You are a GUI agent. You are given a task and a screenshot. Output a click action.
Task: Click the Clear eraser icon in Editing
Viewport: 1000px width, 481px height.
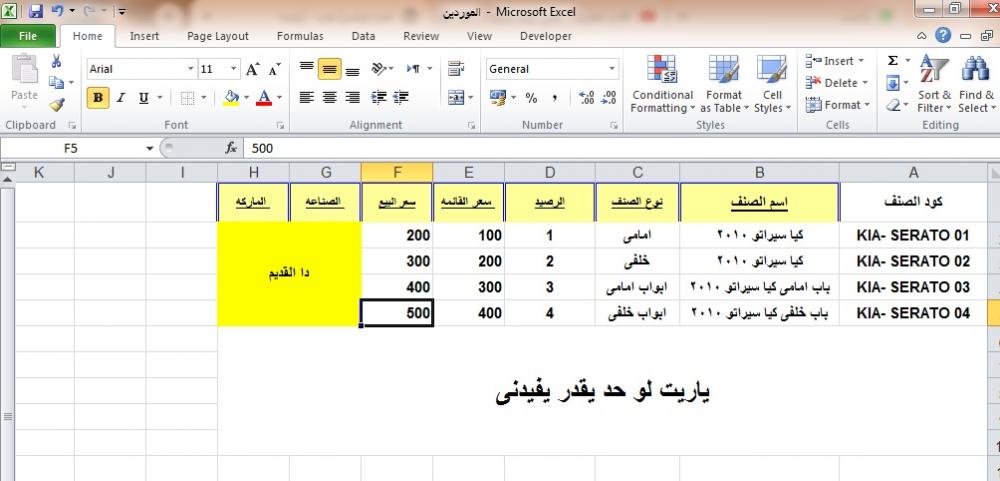[893, 105]
